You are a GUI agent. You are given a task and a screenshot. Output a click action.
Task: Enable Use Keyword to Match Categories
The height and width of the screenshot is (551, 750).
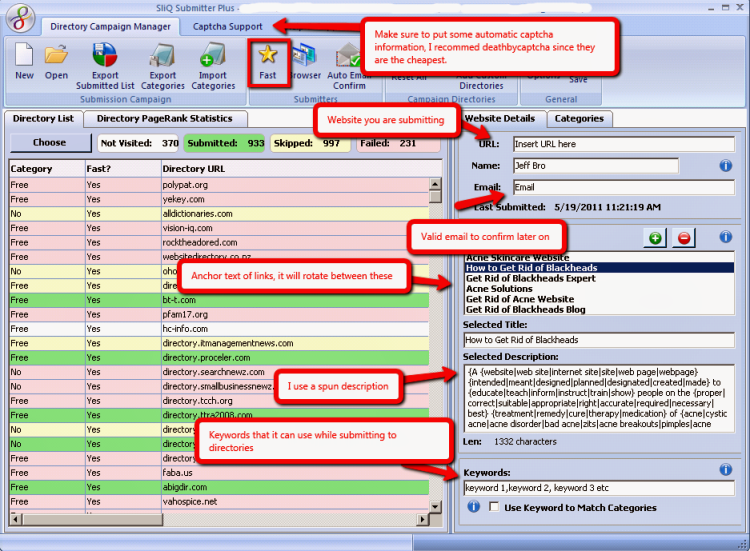coord(494,507)
